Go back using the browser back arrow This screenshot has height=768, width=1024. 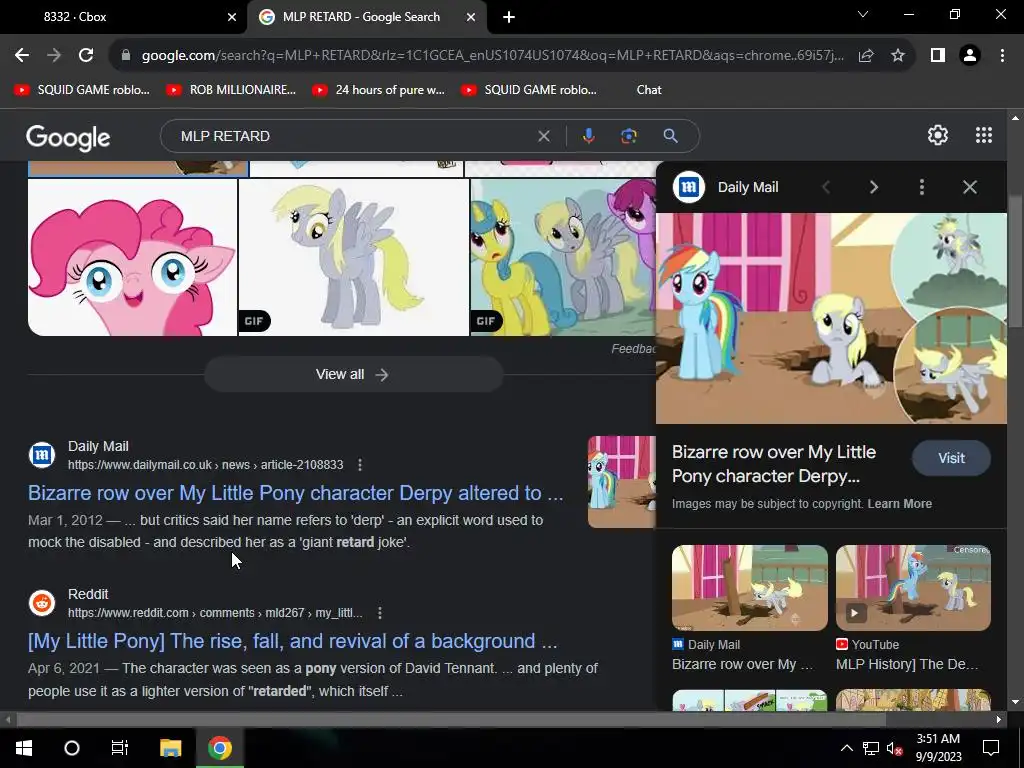point(22,56)
